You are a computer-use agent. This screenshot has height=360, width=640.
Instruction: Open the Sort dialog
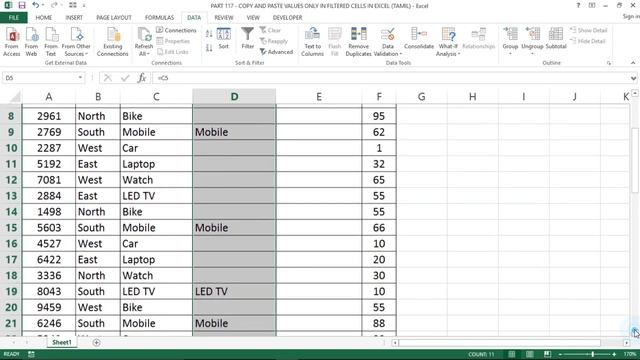(x=224, y=39)
